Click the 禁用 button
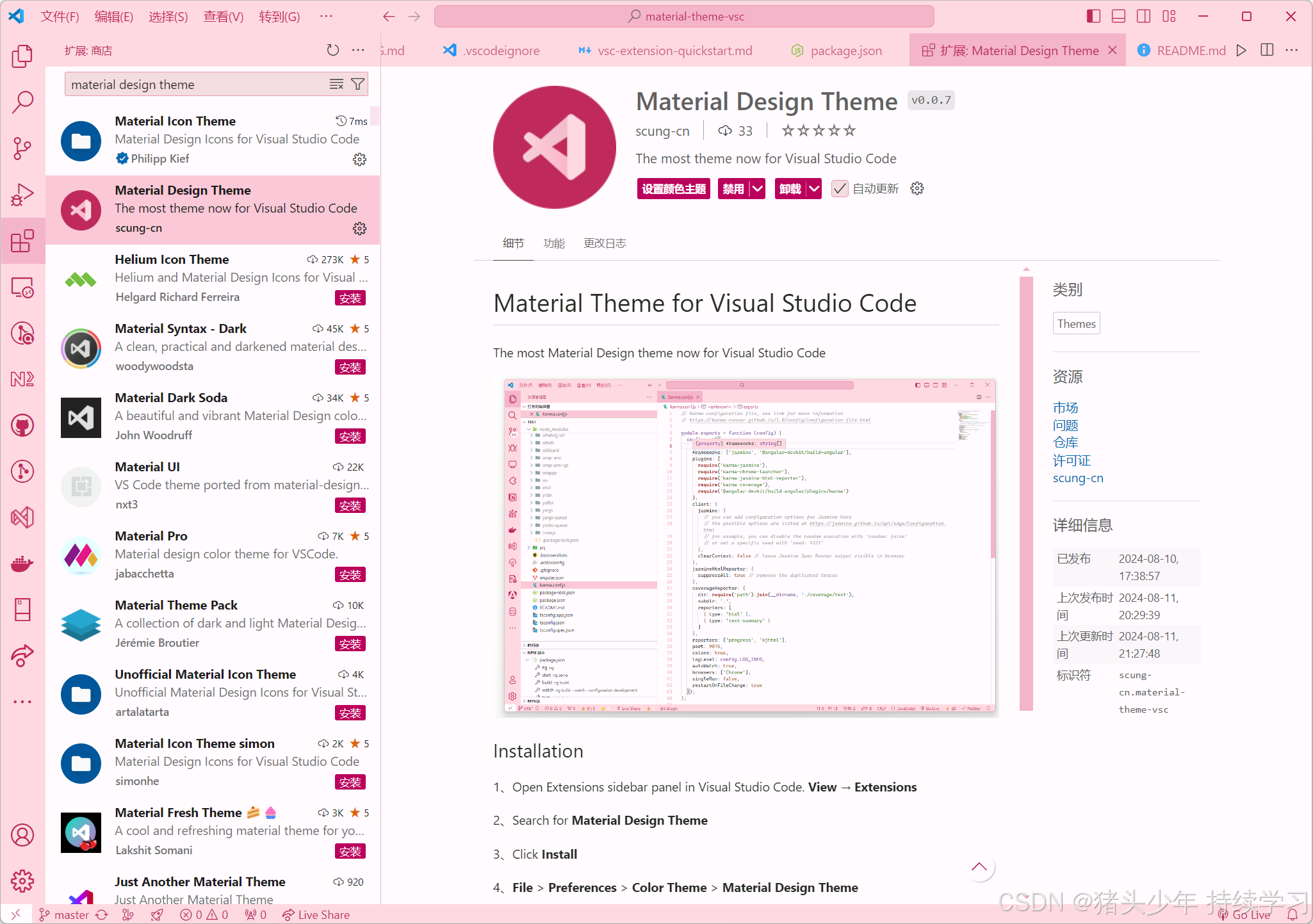 pos(733,189)
